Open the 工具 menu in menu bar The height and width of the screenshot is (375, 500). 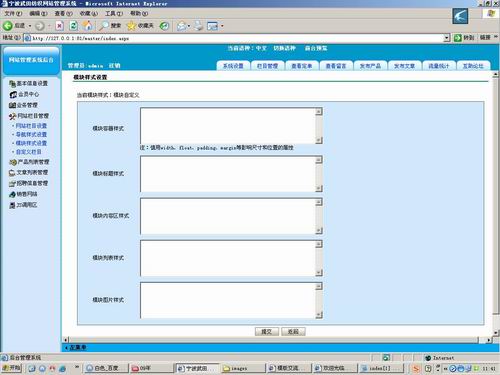point(114,13)
